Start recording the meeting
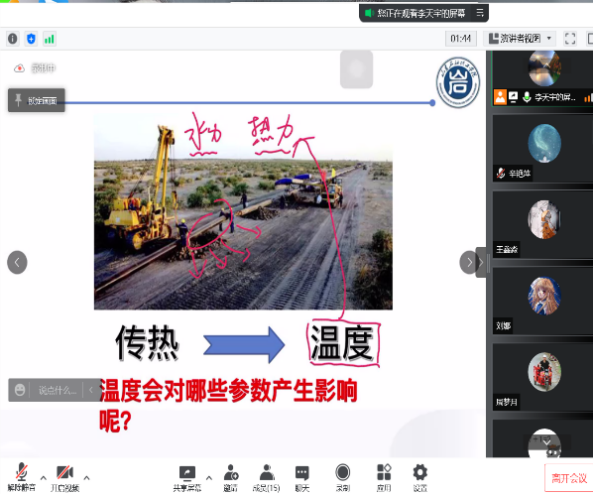The height and width of the screenshot is (494, 593). (343, 477)
